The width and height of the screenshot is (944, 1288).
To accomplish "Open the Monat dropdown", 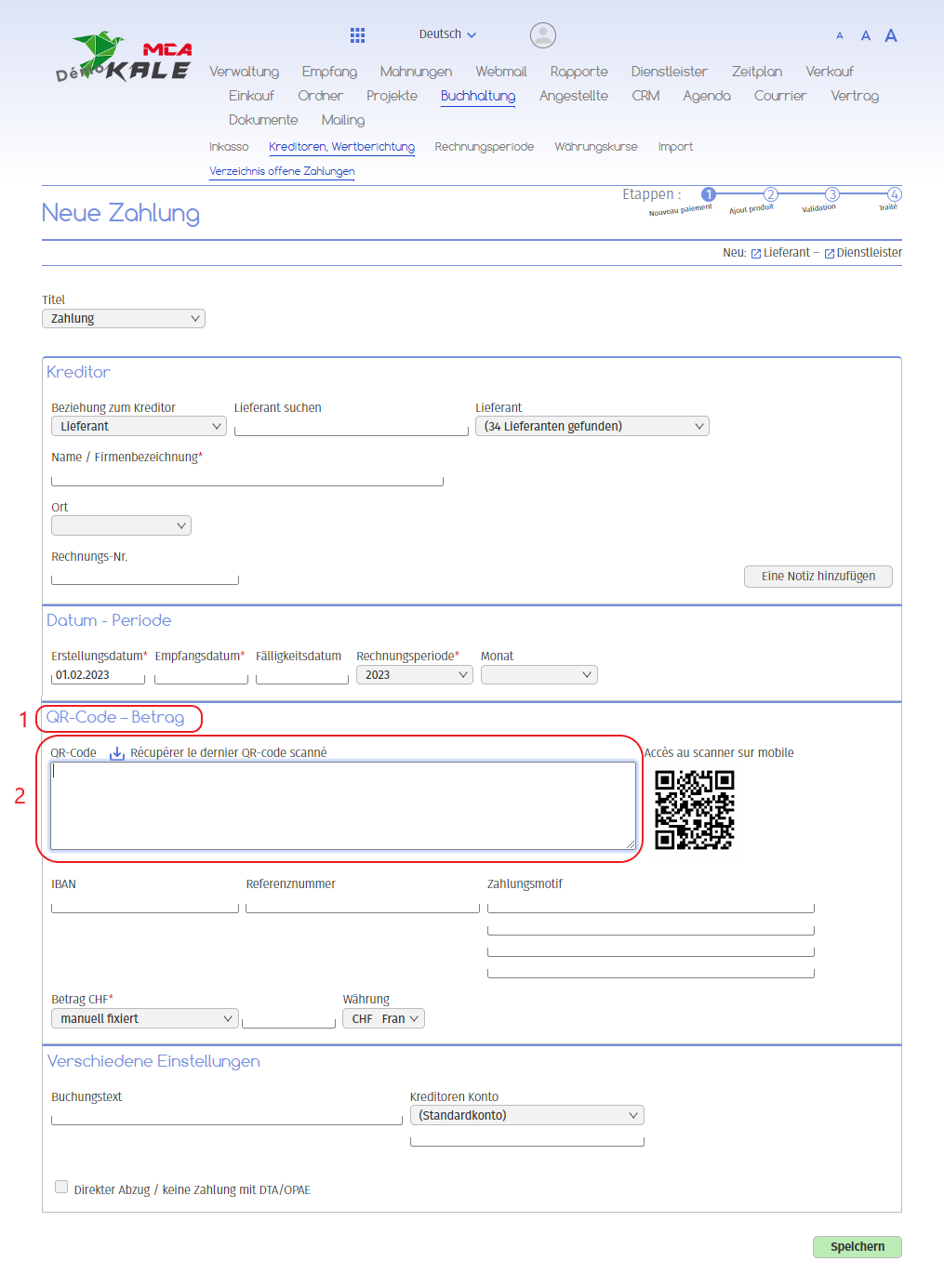I will [x=538, y=674].
